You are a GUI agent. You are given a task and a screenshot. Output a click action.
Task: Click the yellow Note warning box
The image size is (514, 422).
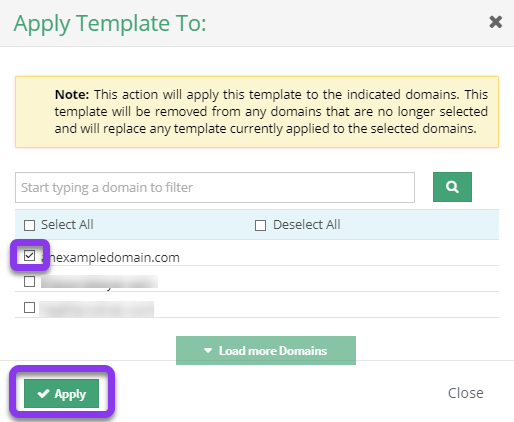(x=257, y=112)
